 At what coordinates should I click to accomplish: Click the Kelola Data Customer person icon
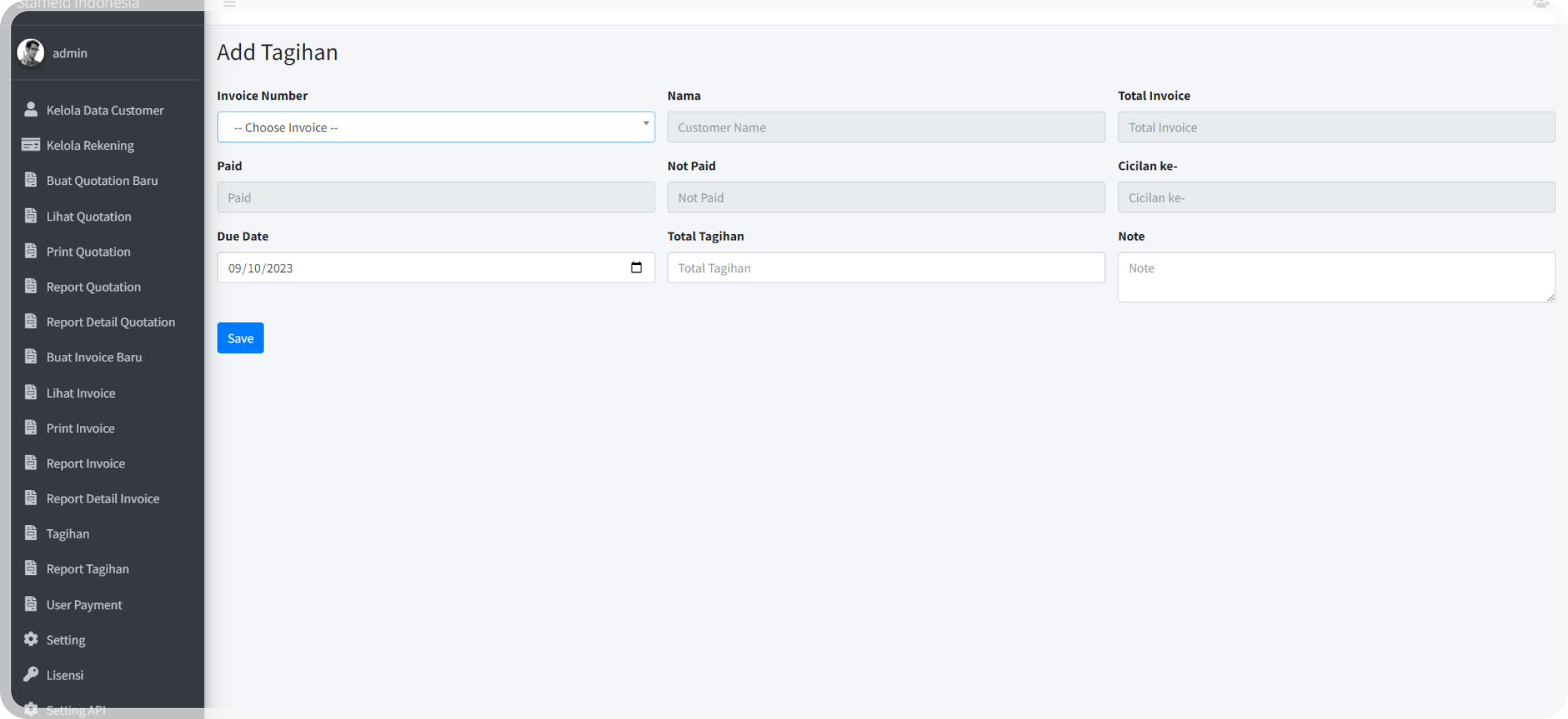(30, 110)
